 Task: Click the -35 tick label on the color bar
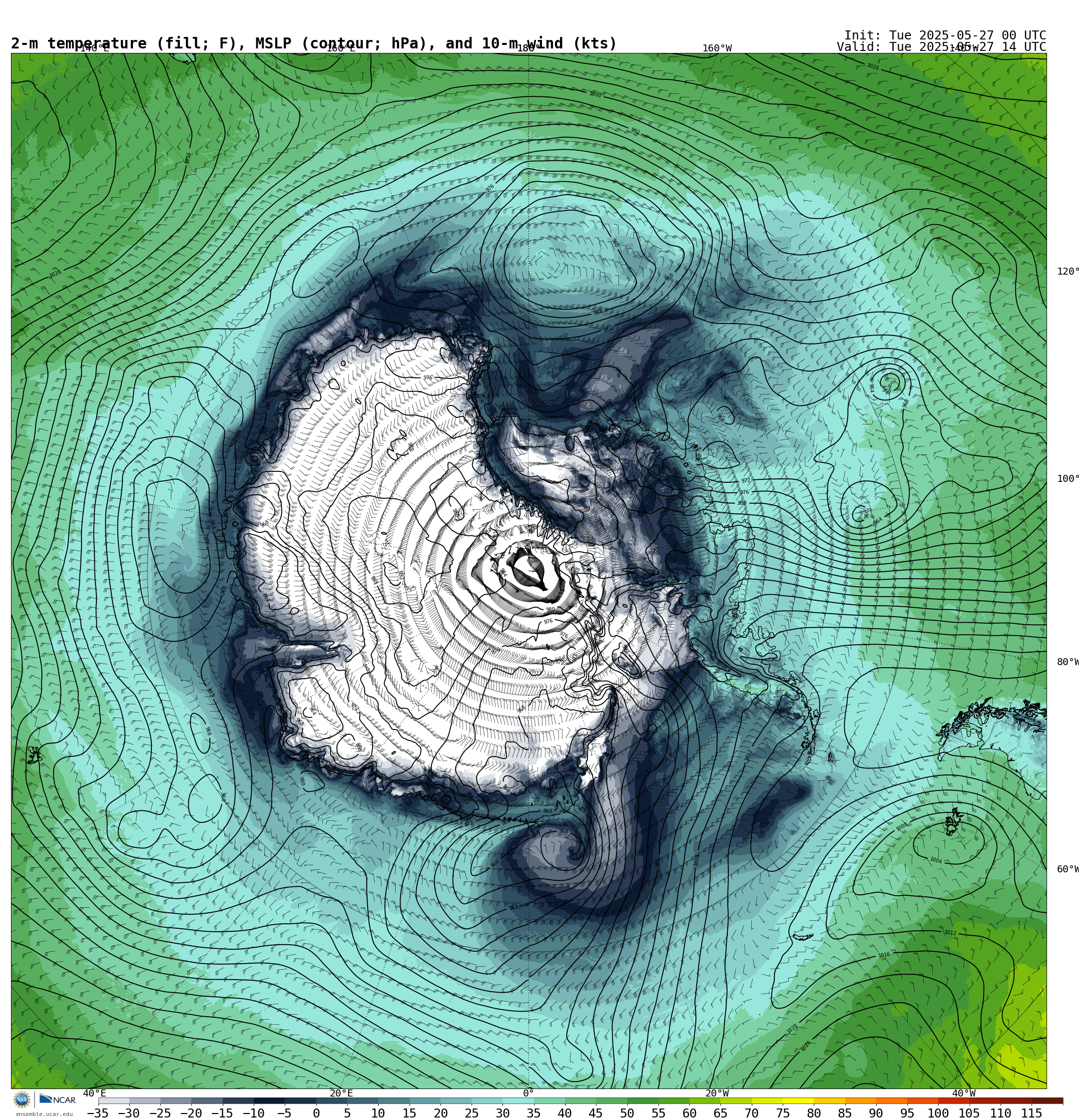[x=98, y=1113]
